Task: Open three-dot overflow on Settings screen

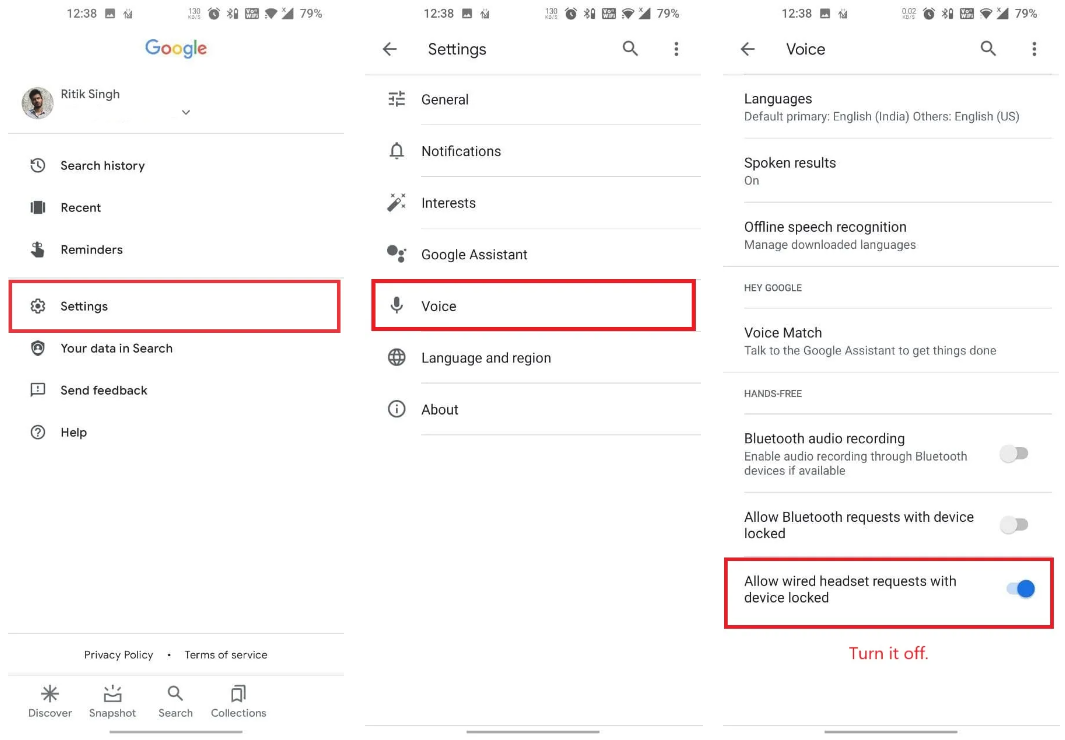Action: point(676,49)
